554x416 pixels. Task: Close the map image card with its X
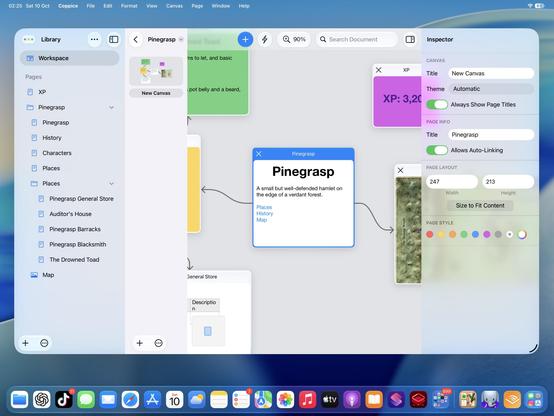coord(400,170)
